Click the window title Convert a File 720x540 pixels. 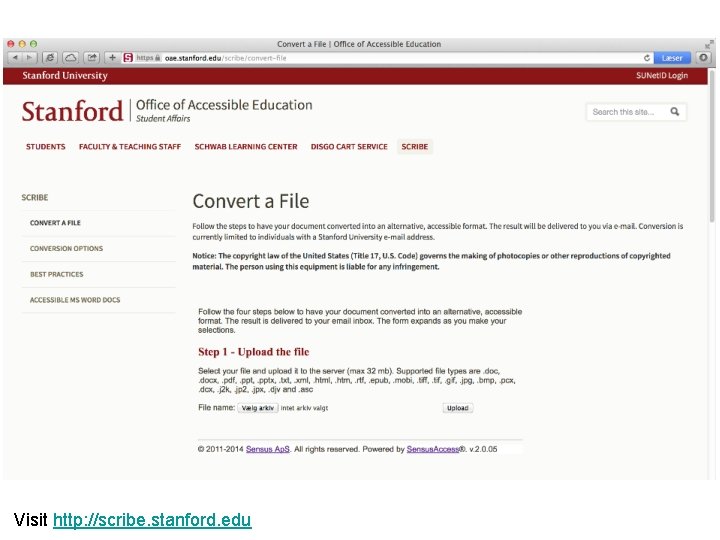(359, 45)
